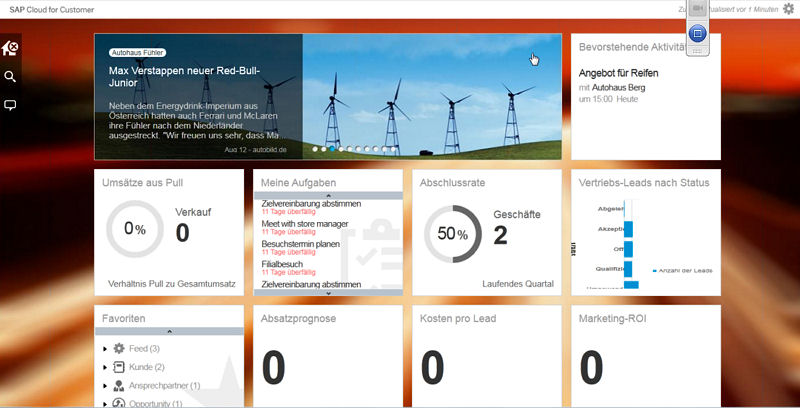The width and height of the screenshot is (800, 408).
Task: Open the settings gear at top right
Action: 789,9
